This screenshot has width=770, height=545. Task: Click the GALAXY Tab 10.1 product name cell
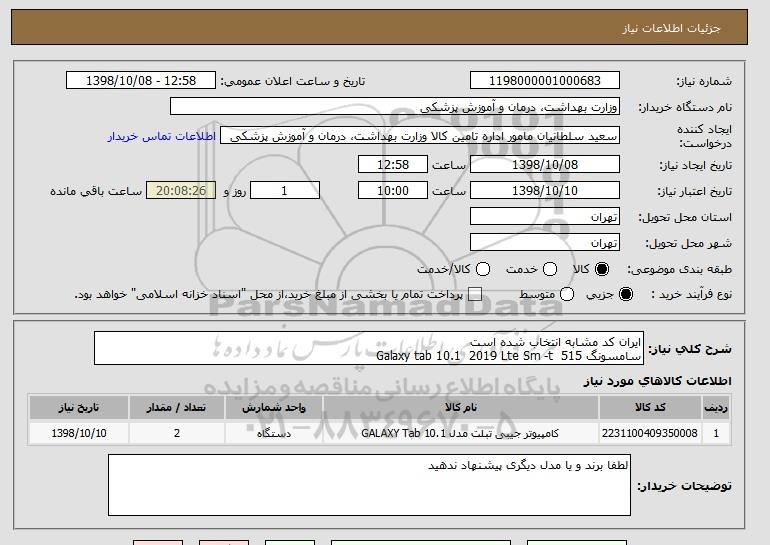461,433
